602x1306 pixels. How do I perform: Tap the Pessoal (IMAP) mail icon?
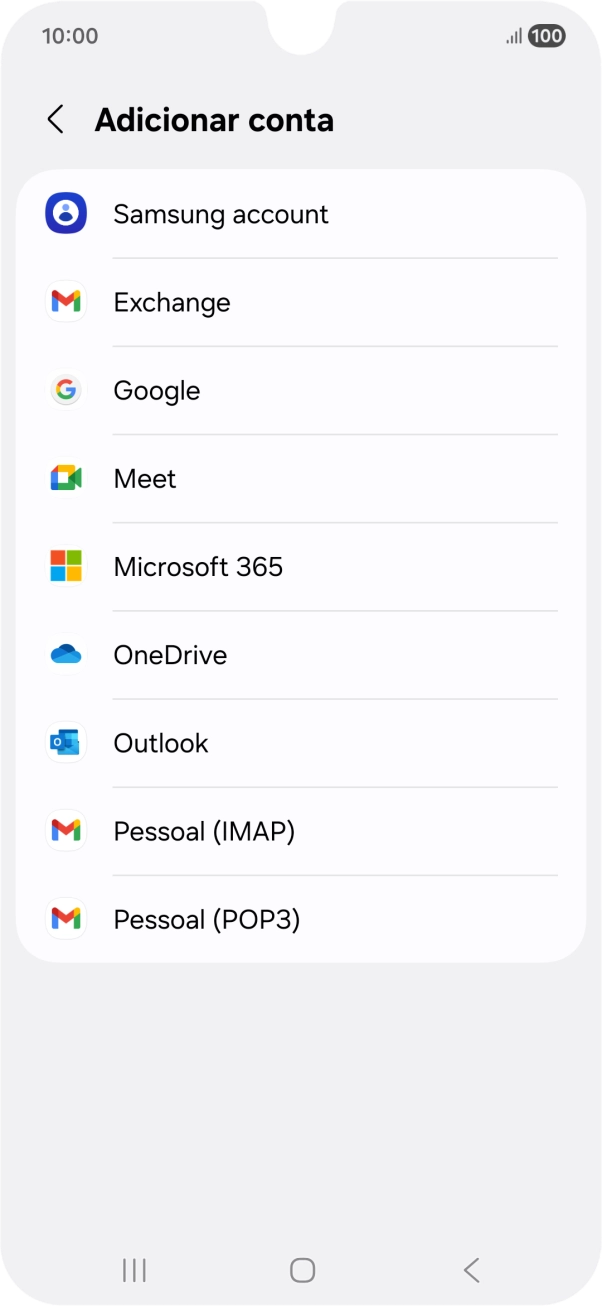pos(66,830)
